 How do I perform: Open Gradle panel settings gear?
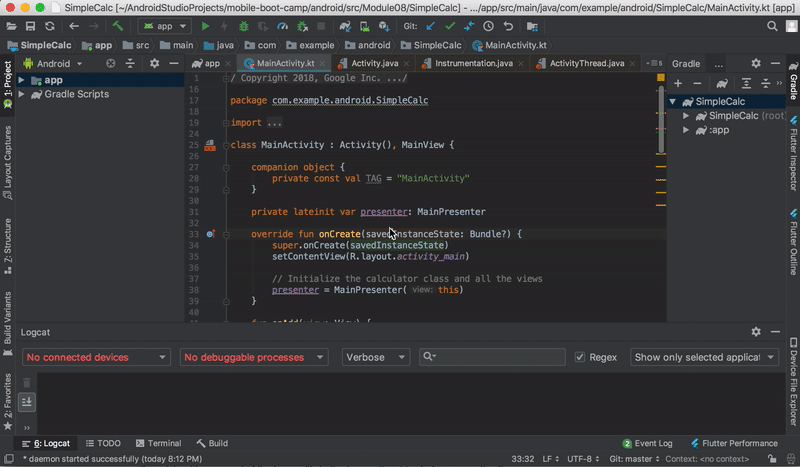coord(756,63)
